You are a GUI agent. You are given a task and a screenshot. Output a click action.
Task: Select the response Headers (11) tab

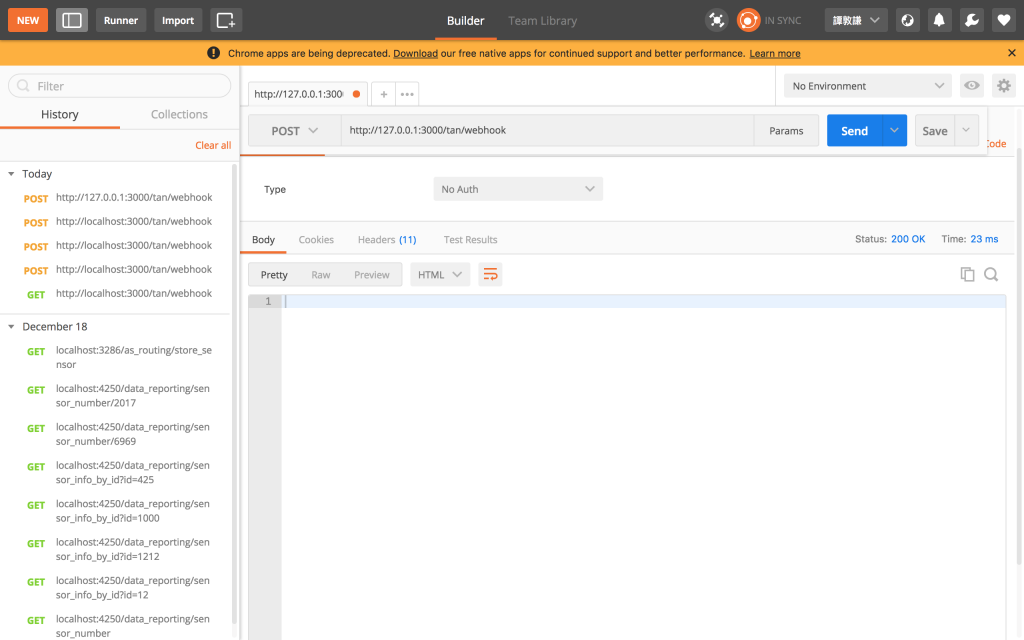(387, 240)
